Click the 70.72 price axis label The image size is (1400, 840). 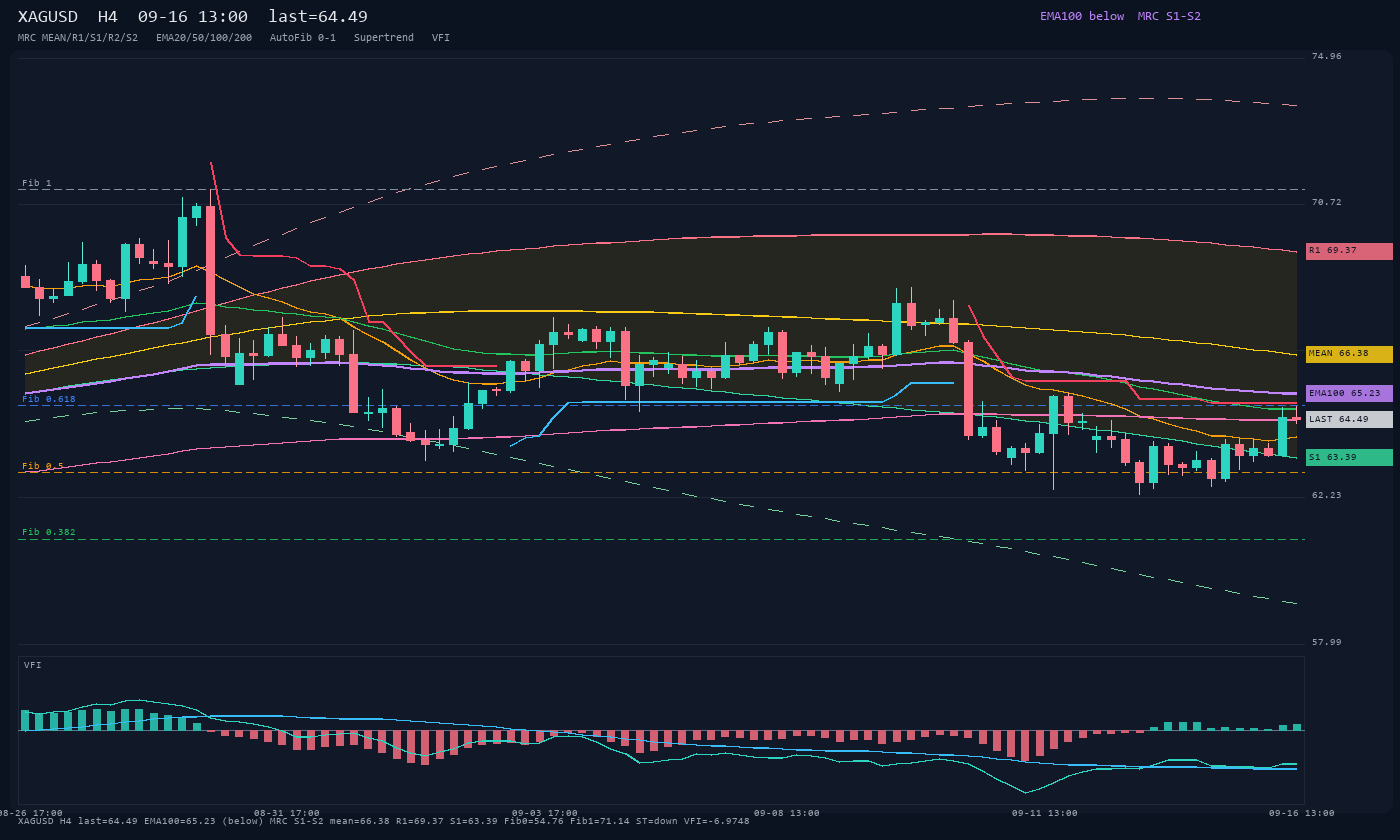(x=1327, y=202)
